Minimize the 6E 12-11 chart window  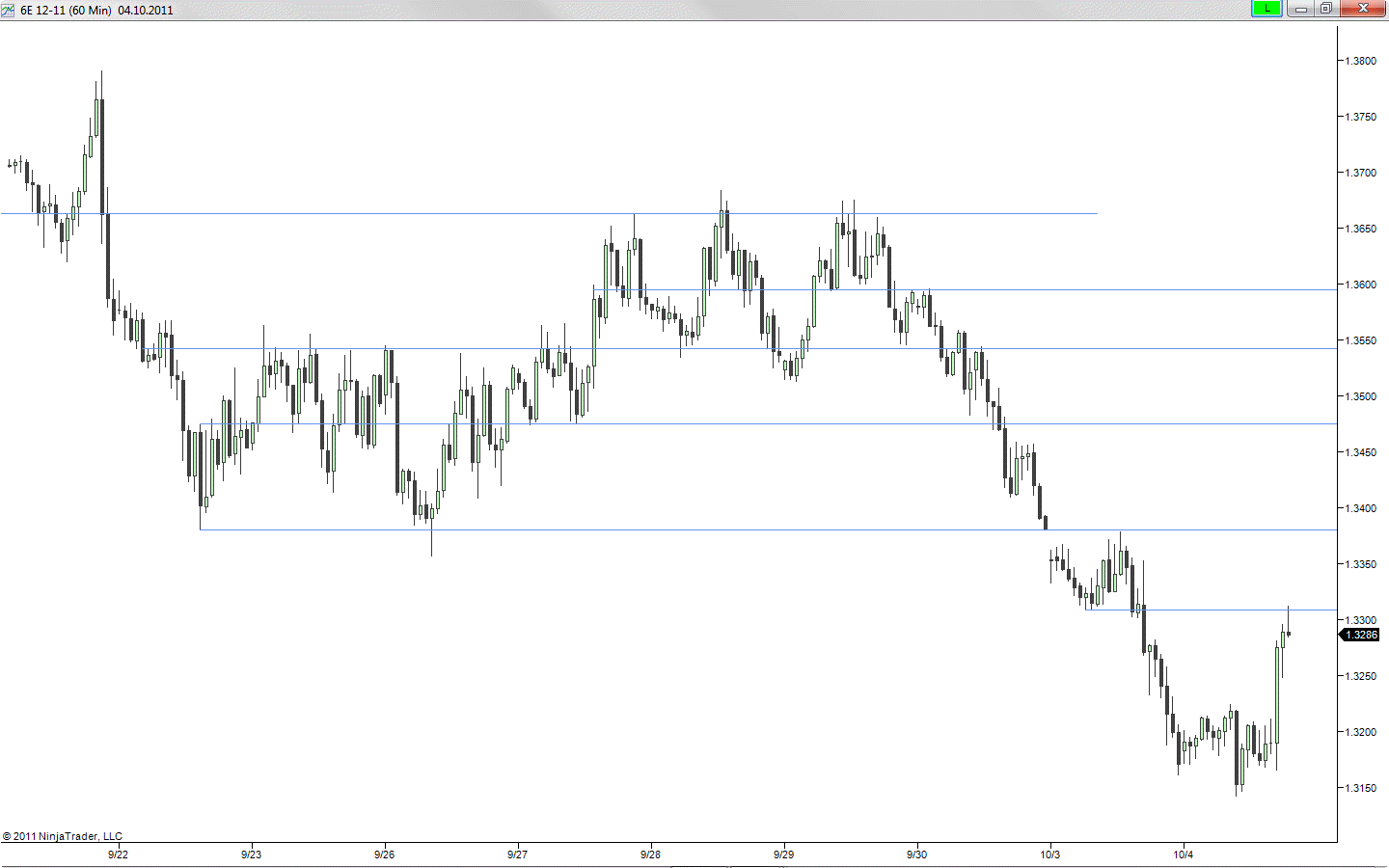pyautogui.click(x=1300, y=9)
